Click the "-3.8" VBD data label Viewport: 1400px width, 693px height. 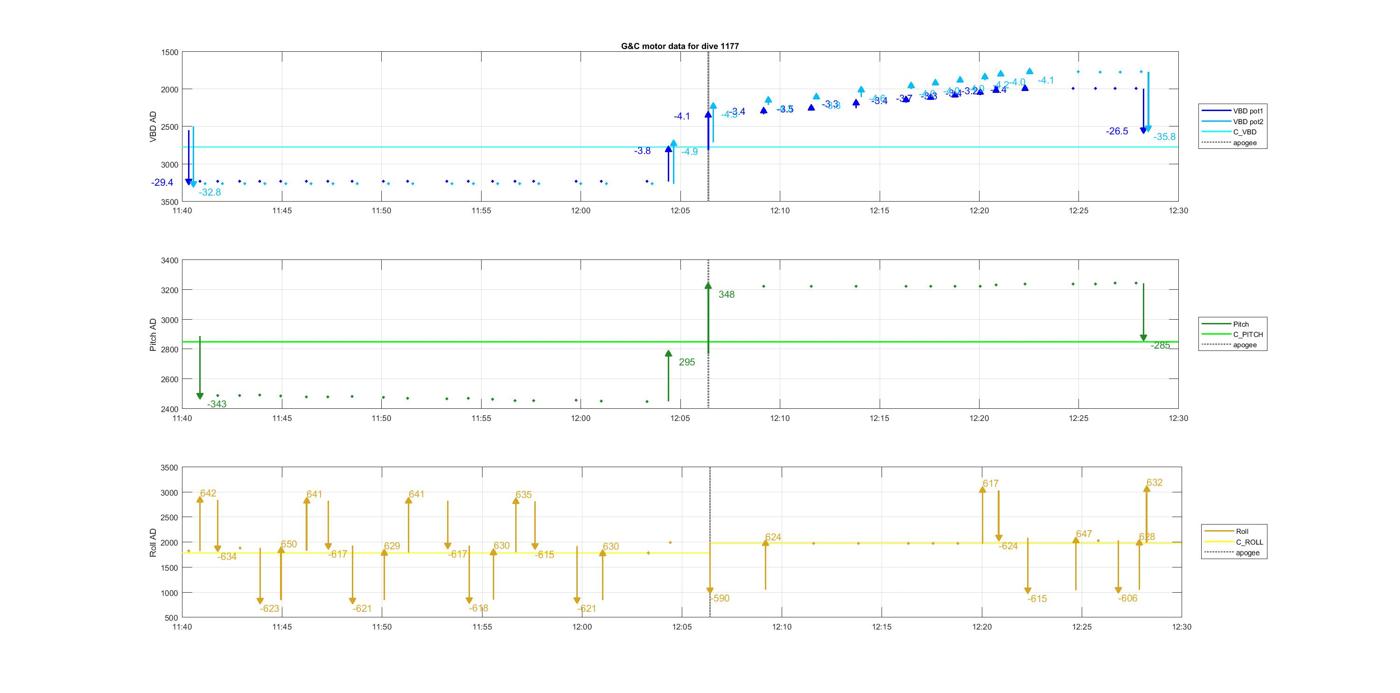click(642, 151)
